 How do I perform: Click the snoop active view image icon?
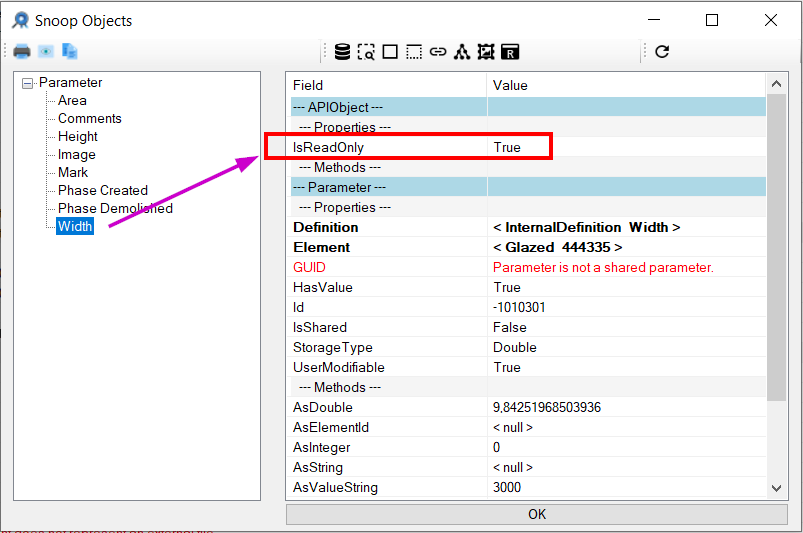coord(486,52)
